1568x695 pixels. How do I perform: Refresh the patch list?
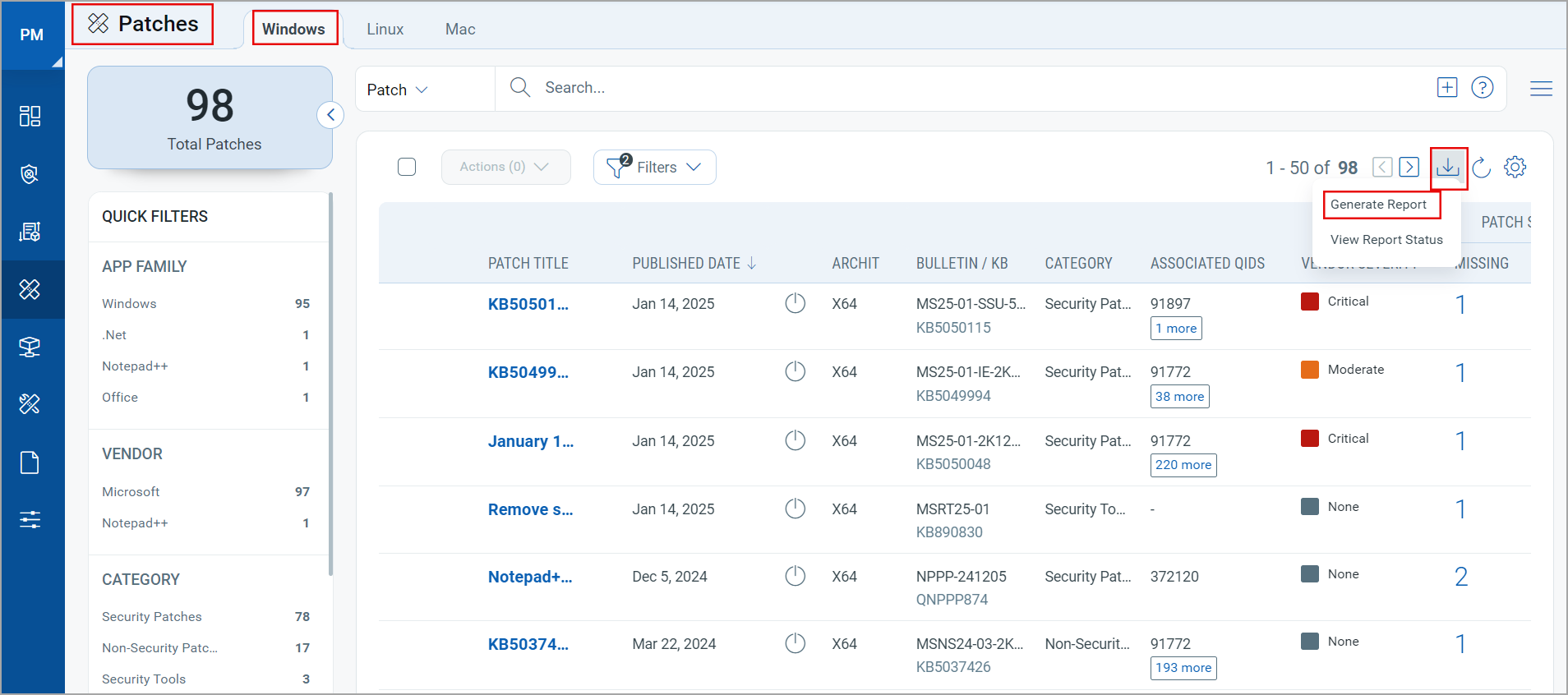click(x=1481, y=168)
